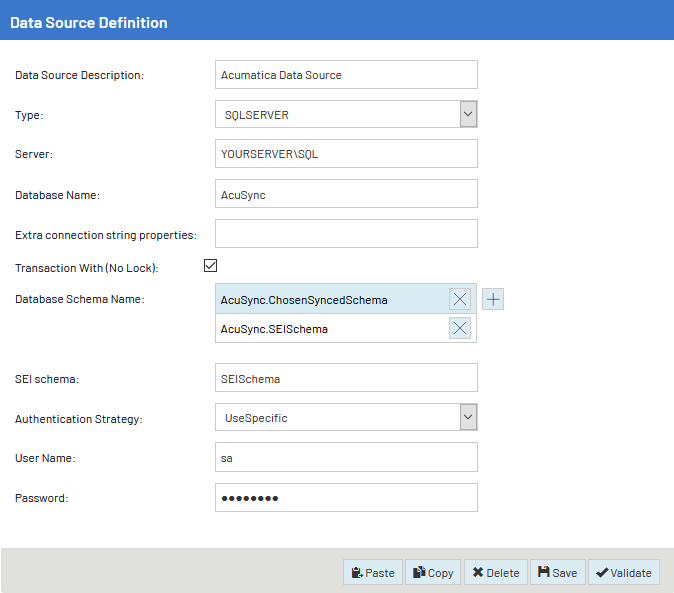
Task: Delete the data source definition
Action: (496, 572)
